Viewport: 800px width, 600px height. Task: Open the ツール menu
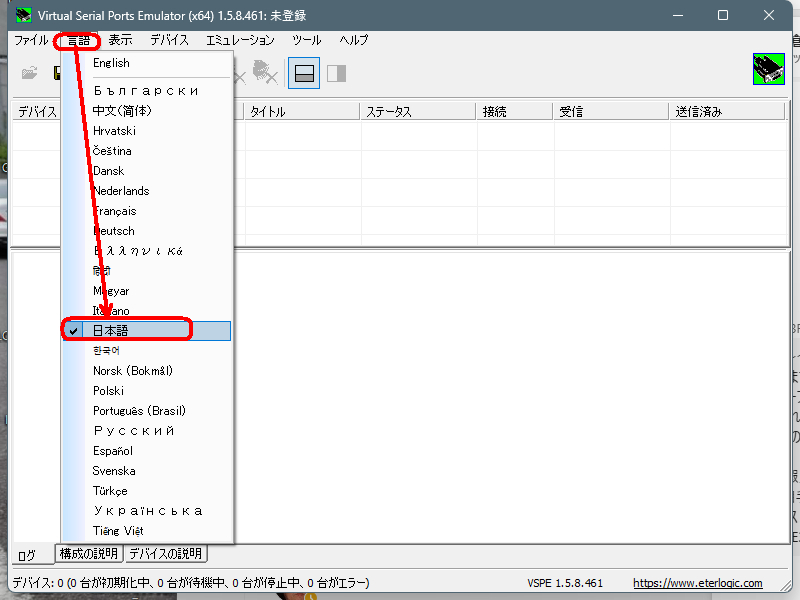coord(306,41)
